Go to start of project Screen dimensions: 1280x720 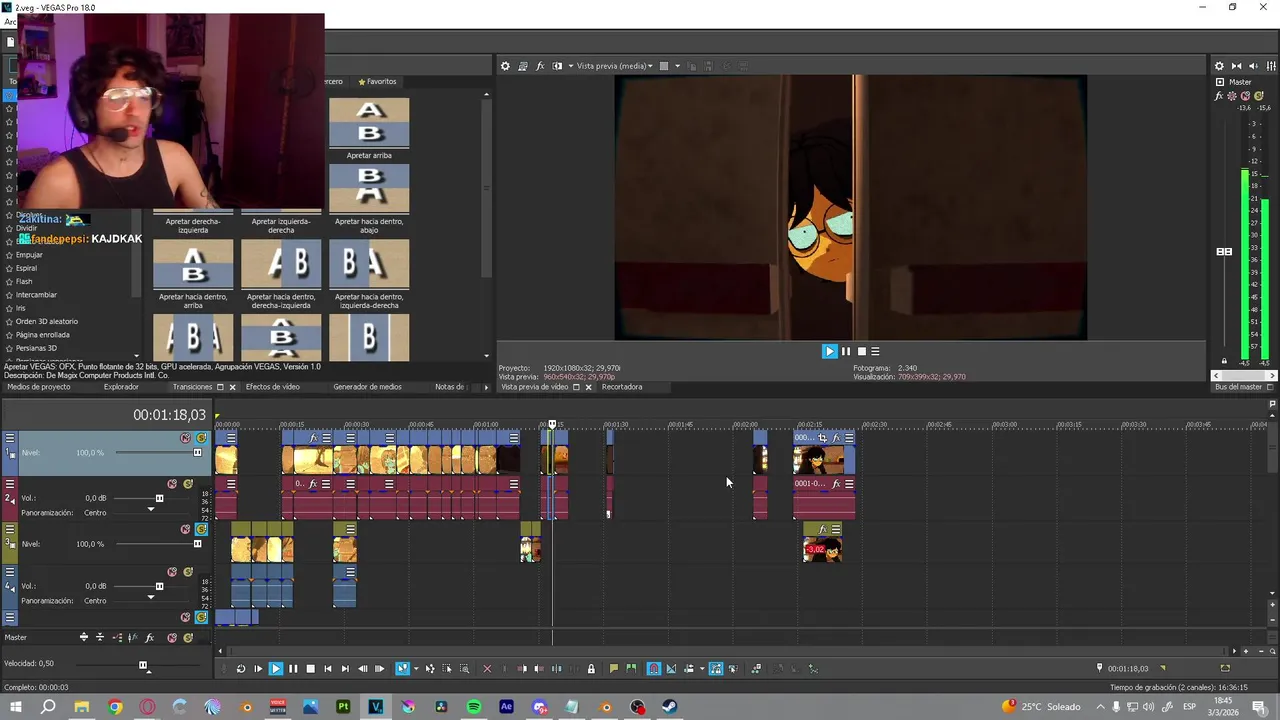click(x=327, y=669)
